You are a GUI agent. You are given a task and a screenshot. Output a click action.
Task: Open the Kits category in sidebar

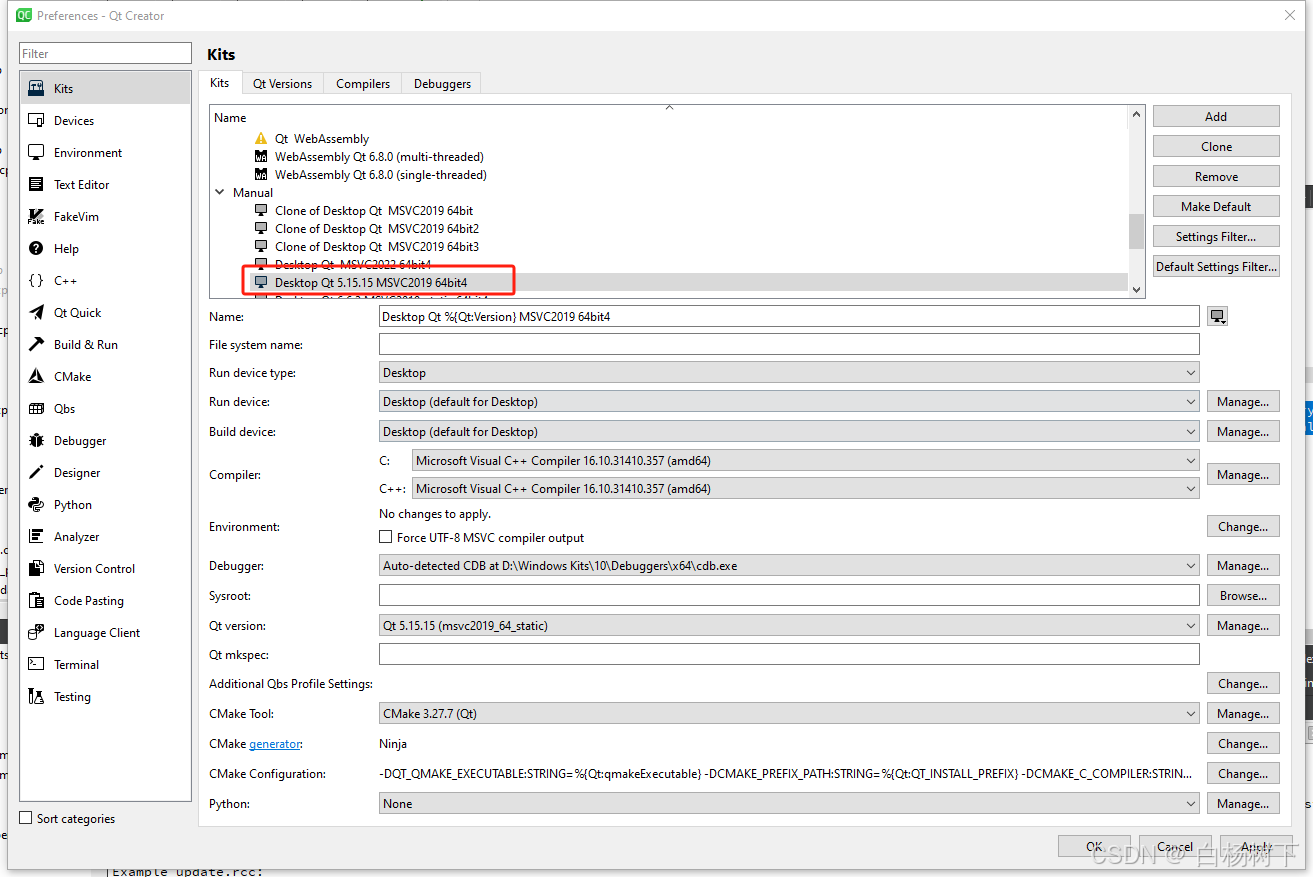tap(105, 88)
